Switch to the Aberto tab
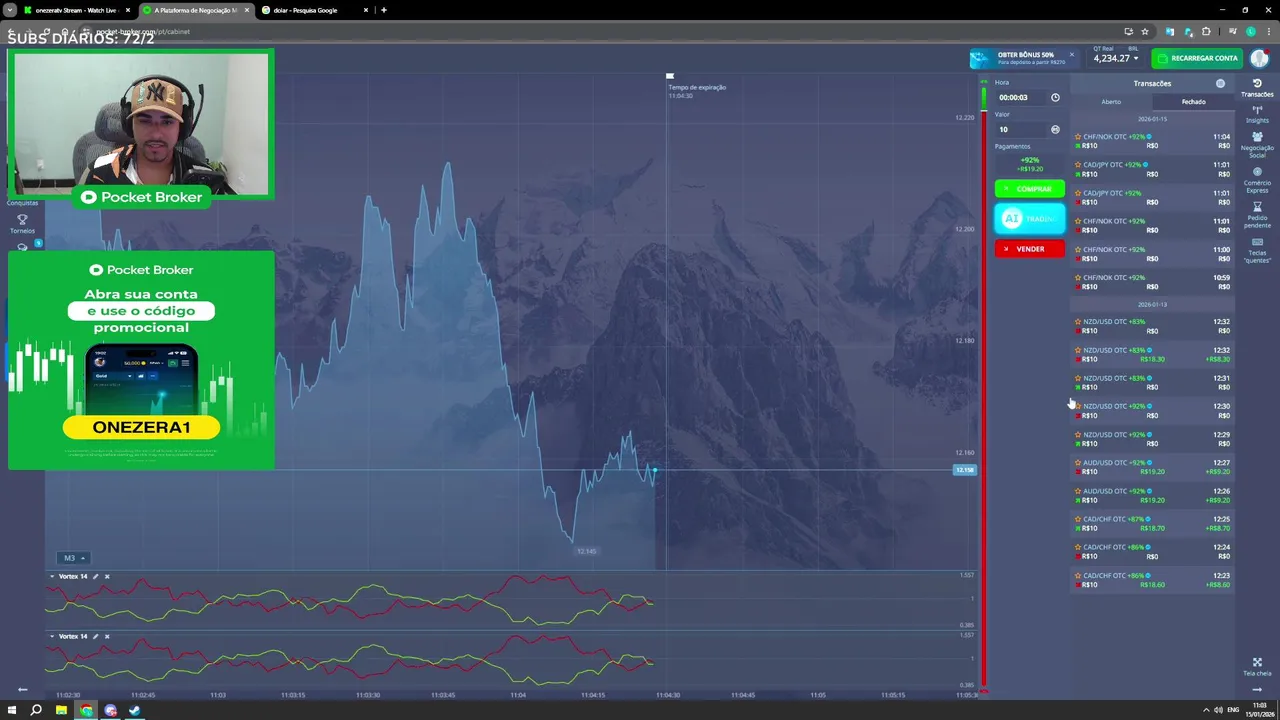The height and width of the screenshot is (720, 1280). click(1111, 102)
